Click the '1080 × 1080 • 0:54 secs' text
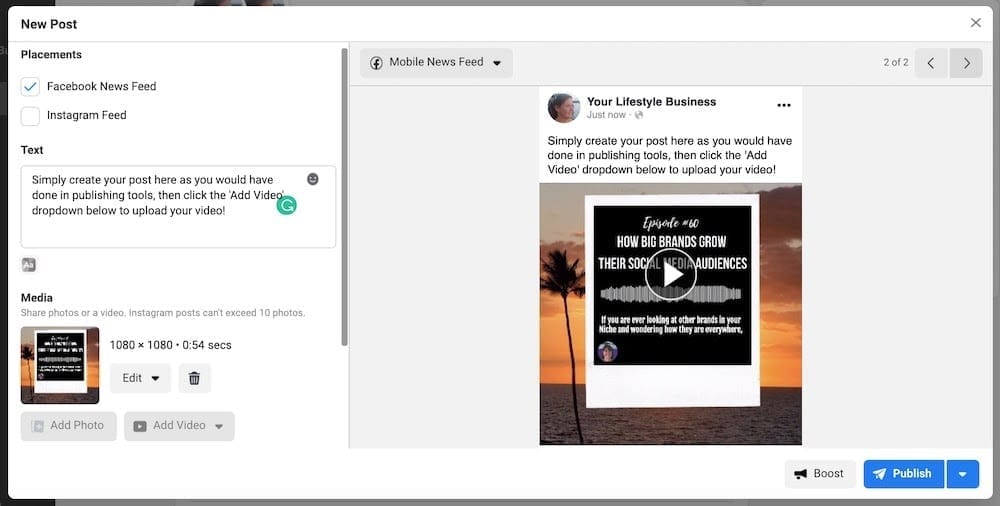Screen dimensions: 1000x506 click(x=170, y=345)
